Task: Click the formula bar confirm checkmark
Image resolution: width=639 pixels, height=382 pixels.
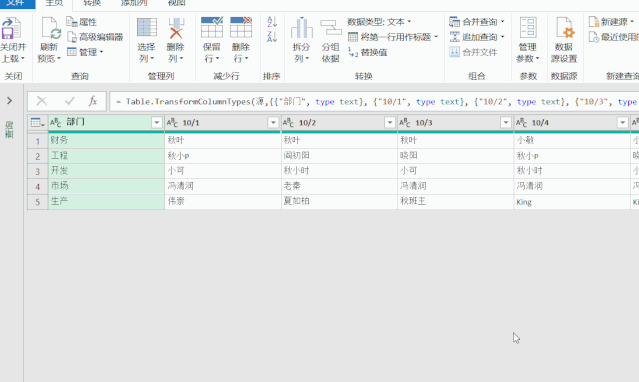Action: (x=70, y=101)
